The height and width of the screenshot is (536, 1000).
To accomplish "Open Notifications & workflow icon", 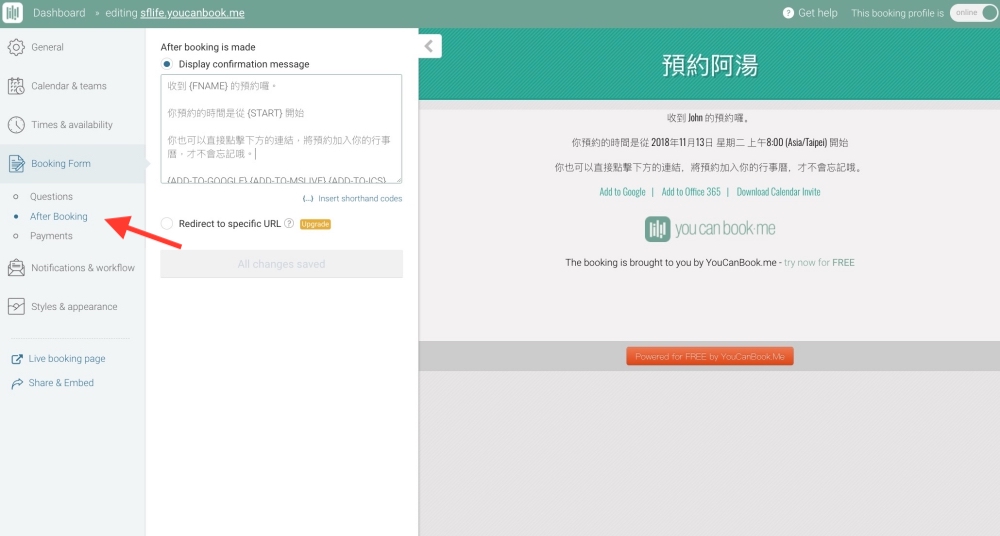I will [x=16, y=268].
